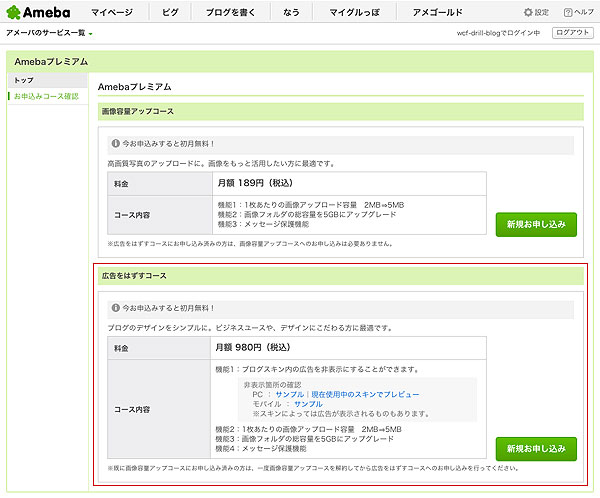Click info icon in 画像容量アップコース notice
This screenshot has width=600, height=498.
tap(116, 144)
